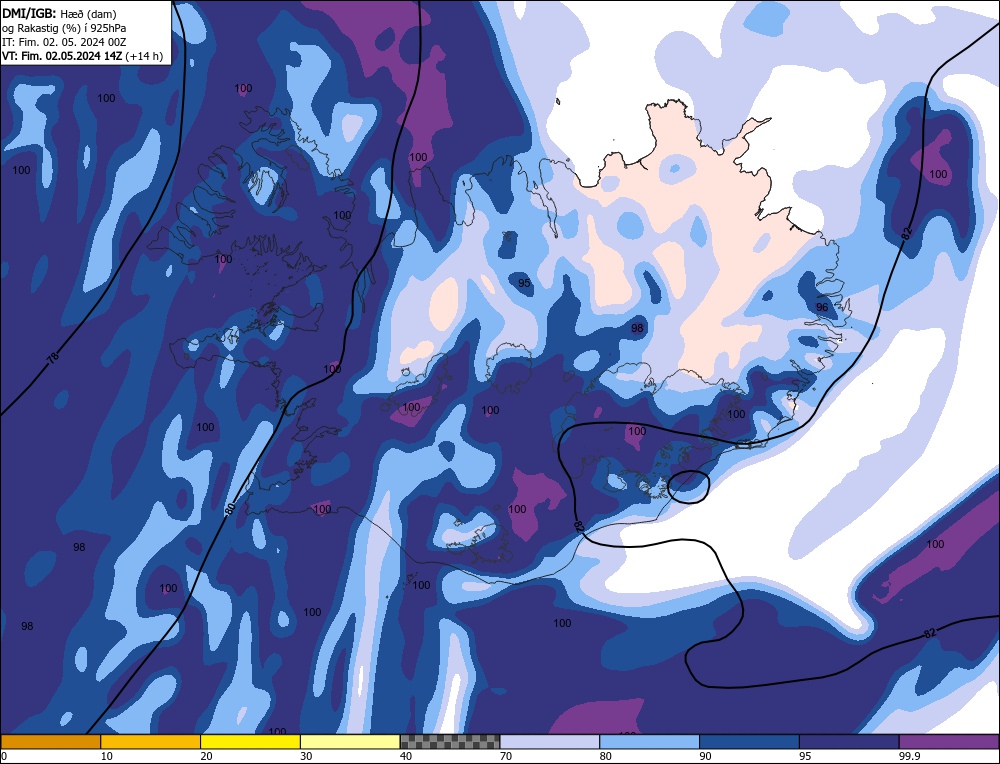Click the dark orange 0–10 legend swatch

click(x=50, y=742)
